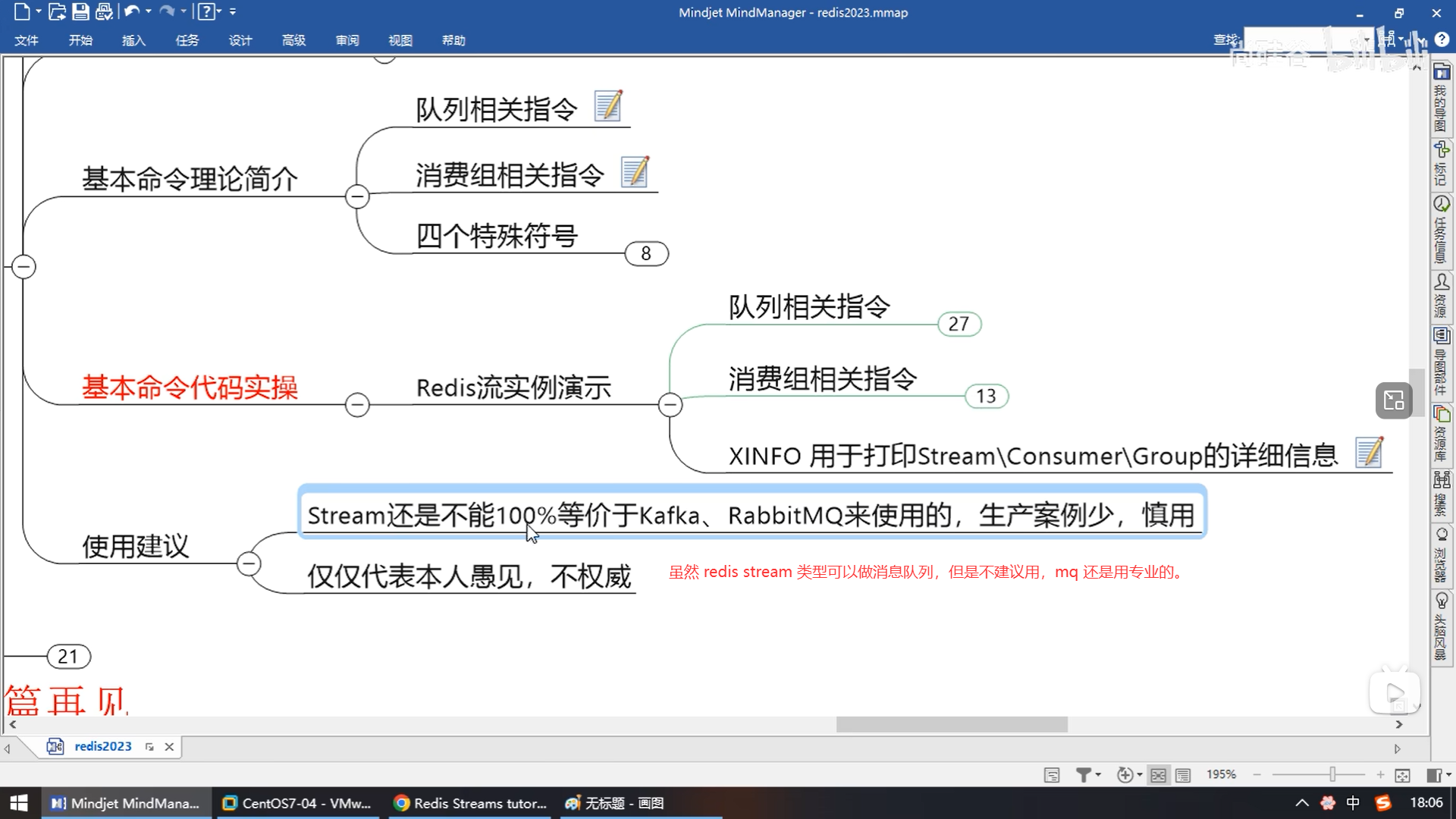Expand the 8 subtopics of 四个特殊符号
The image size is (1456, 819).
coord(646,253)
